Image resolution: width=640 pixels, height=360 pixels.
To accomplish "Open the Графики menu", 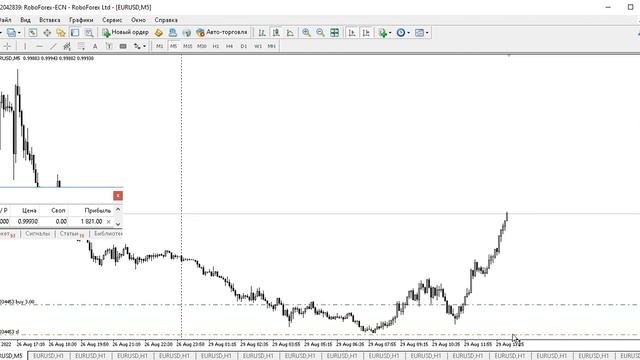I will 81,20.
